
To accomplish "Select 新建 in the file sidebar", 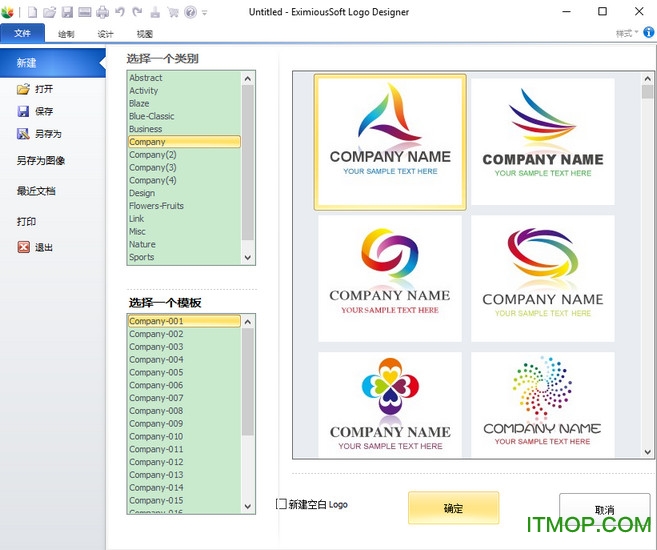I will coord(53,63).
